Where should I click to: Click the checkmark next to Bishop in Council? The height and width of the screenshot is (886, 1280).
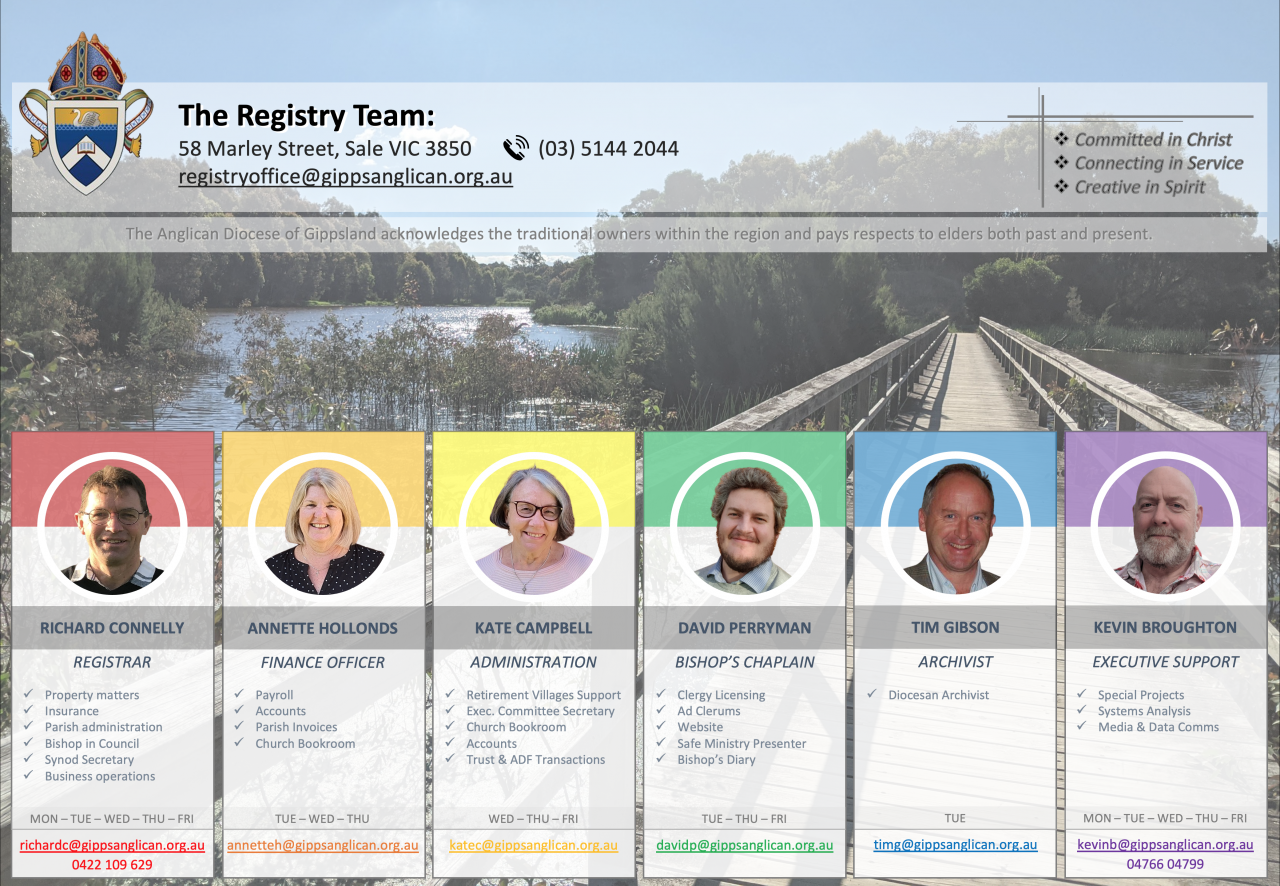pyautogui.click(x=27, y=743)
